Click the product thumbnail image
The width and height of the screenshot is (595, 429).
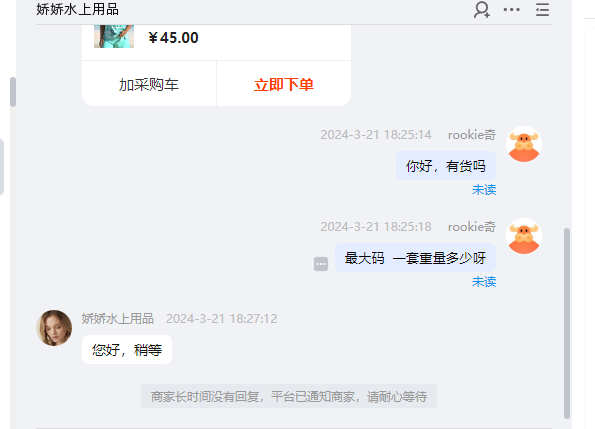(x=114, y=36)
